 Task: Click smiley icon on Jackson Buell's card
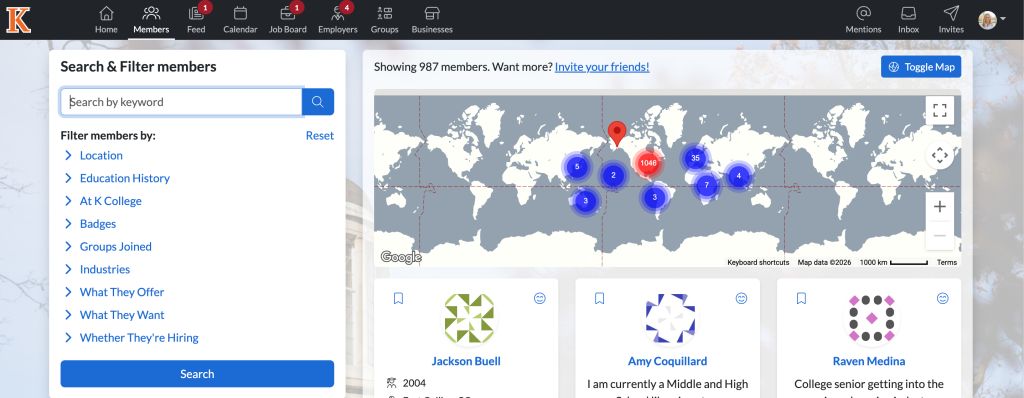click(x=539, y=299)
